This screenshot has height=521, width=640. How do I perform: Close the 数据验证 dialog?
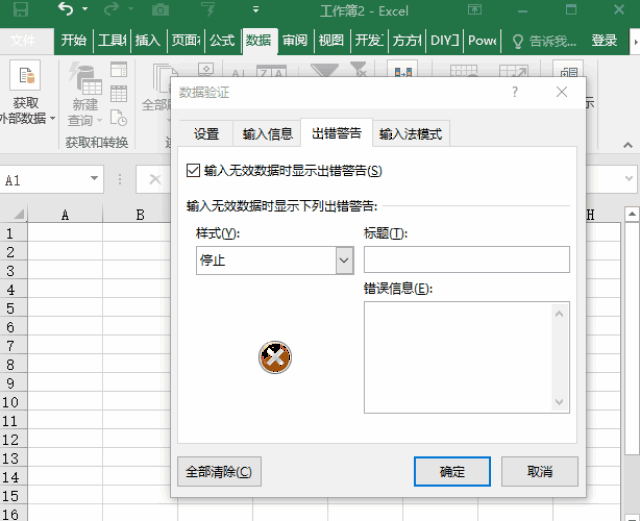[x=562, y=92]
